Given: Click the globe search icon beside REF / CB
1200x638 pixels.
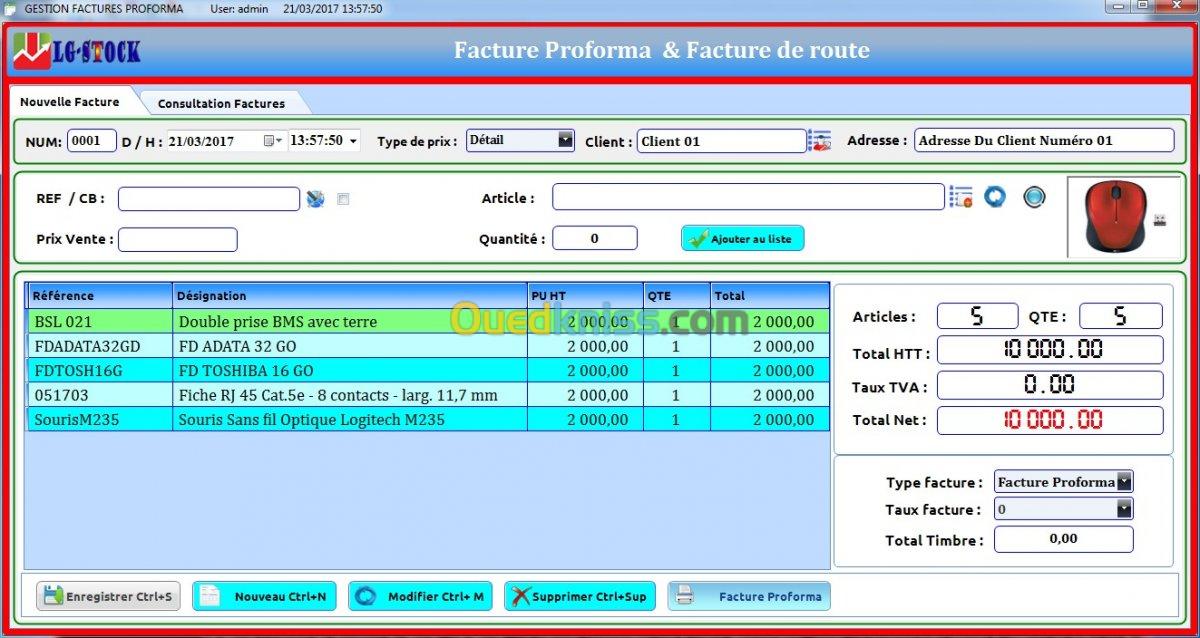Looking at the screenshot, I should (316, 199).
